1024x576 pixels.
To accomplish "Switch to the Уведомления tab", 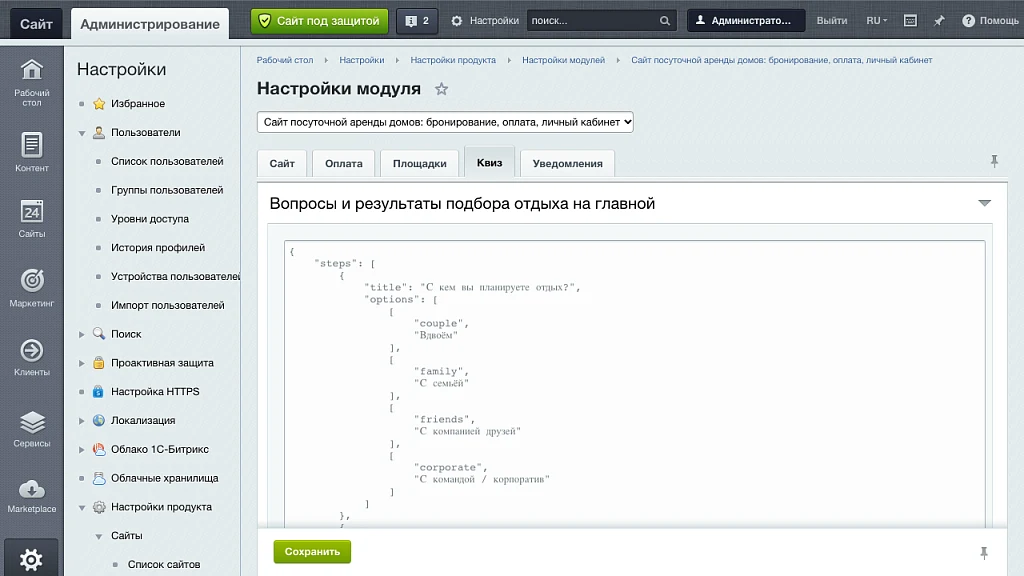I will coord(568,163).
